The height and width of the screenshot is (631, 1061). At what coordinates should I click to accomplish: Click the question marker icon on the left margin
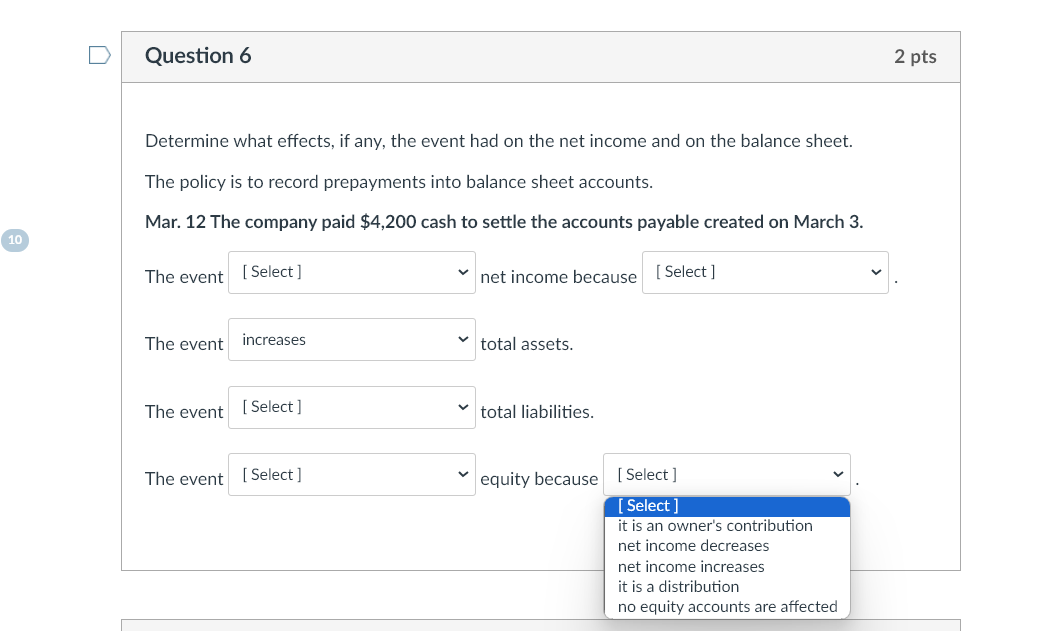click(99, 55)
